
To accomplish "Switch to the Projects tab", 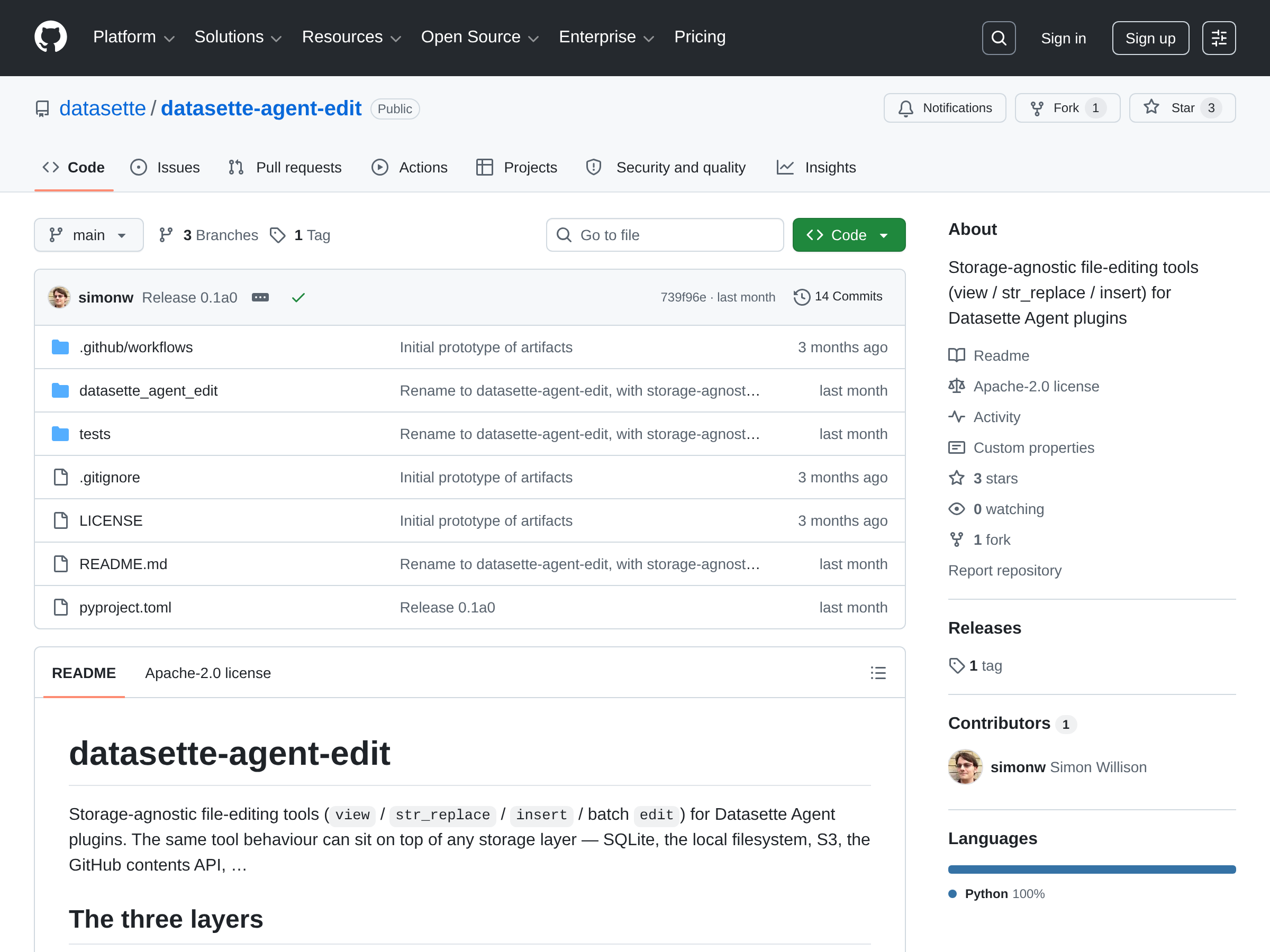I will [516, 167].
